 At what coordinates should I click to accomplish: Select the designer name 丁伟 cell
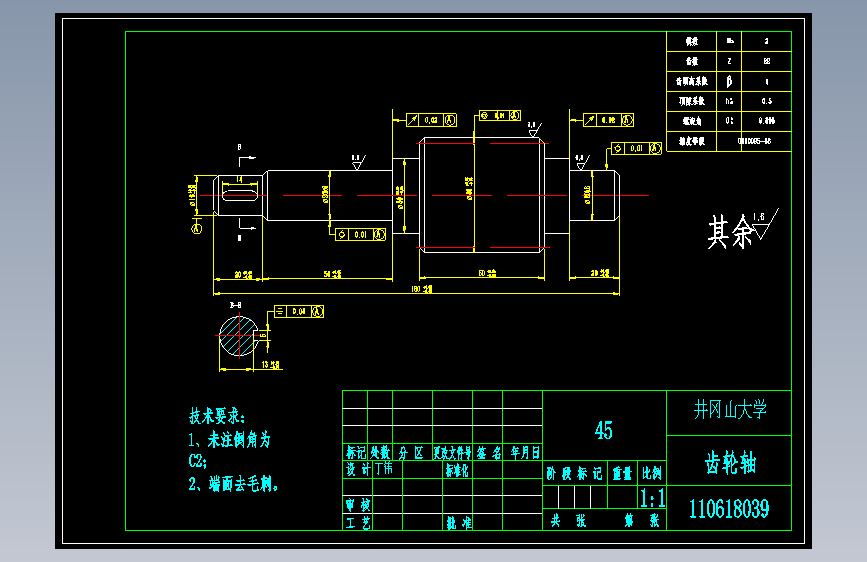coord(387,469)
